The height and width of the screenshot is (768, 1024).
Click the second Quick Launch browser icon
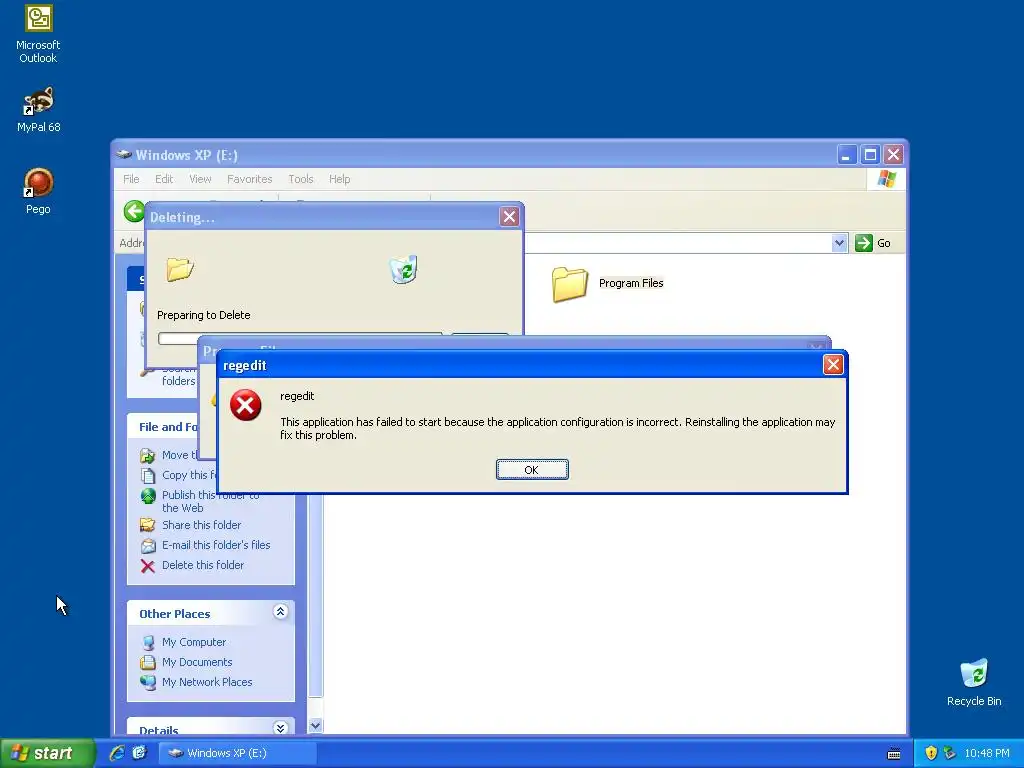pos(139,753)
